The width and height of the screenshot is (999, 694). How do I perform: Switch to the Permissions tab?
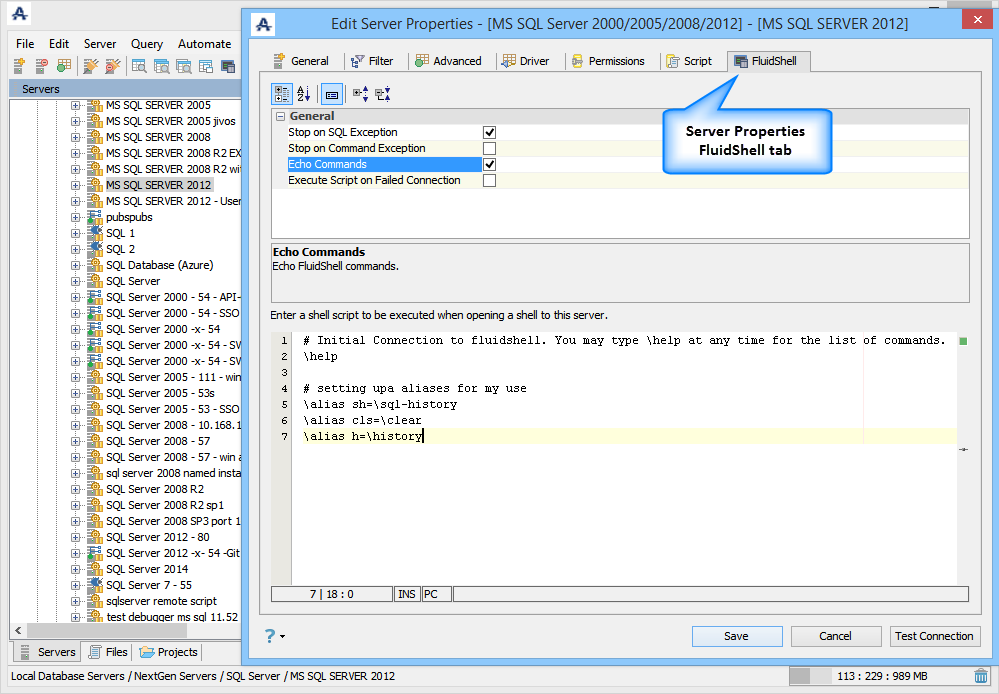(608, 61)
